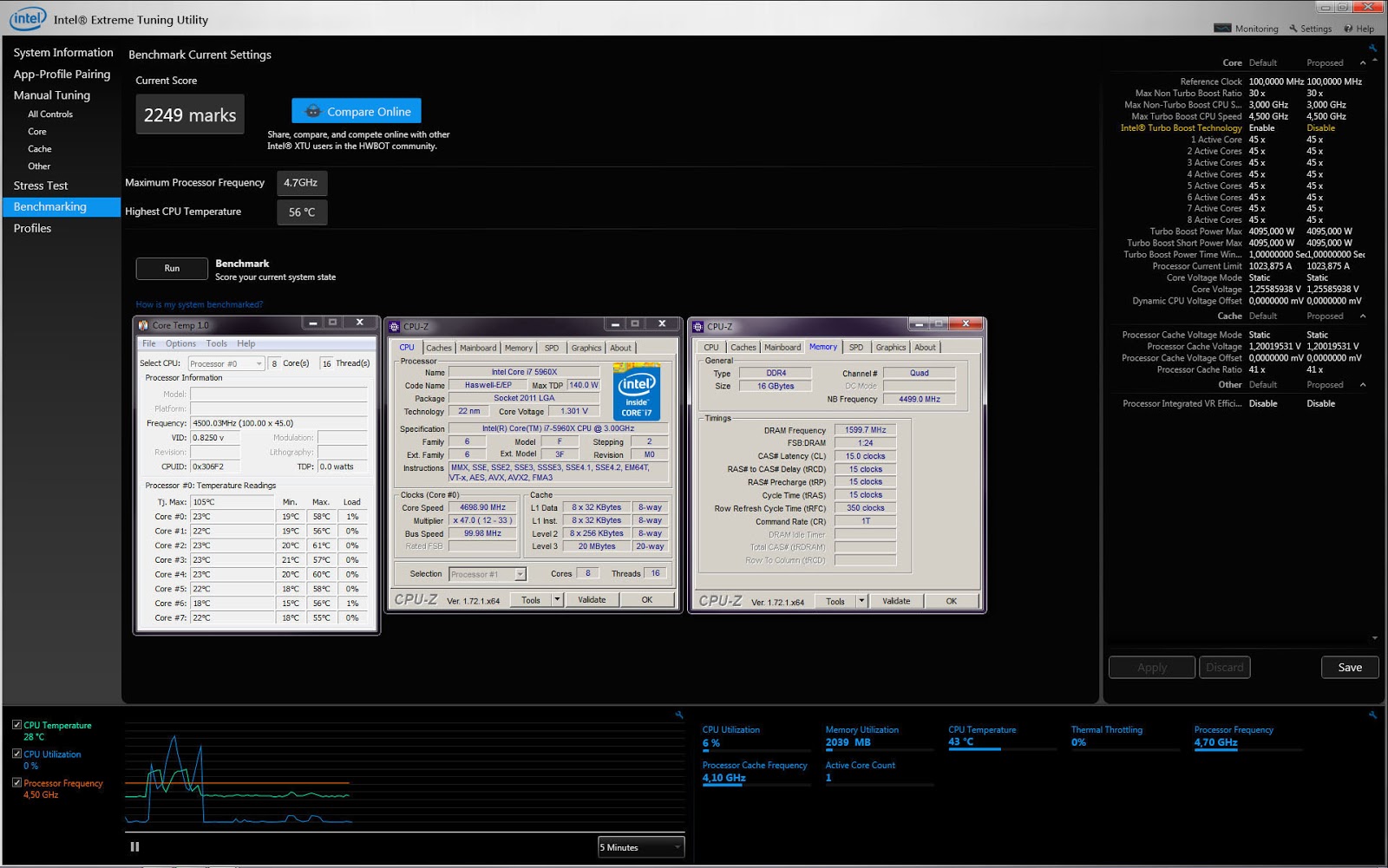Viewport: 1388px width, 868px height.
Task: Switch to Mainboard tab in CPU-Z CPU window
Action: pos(478,348)
